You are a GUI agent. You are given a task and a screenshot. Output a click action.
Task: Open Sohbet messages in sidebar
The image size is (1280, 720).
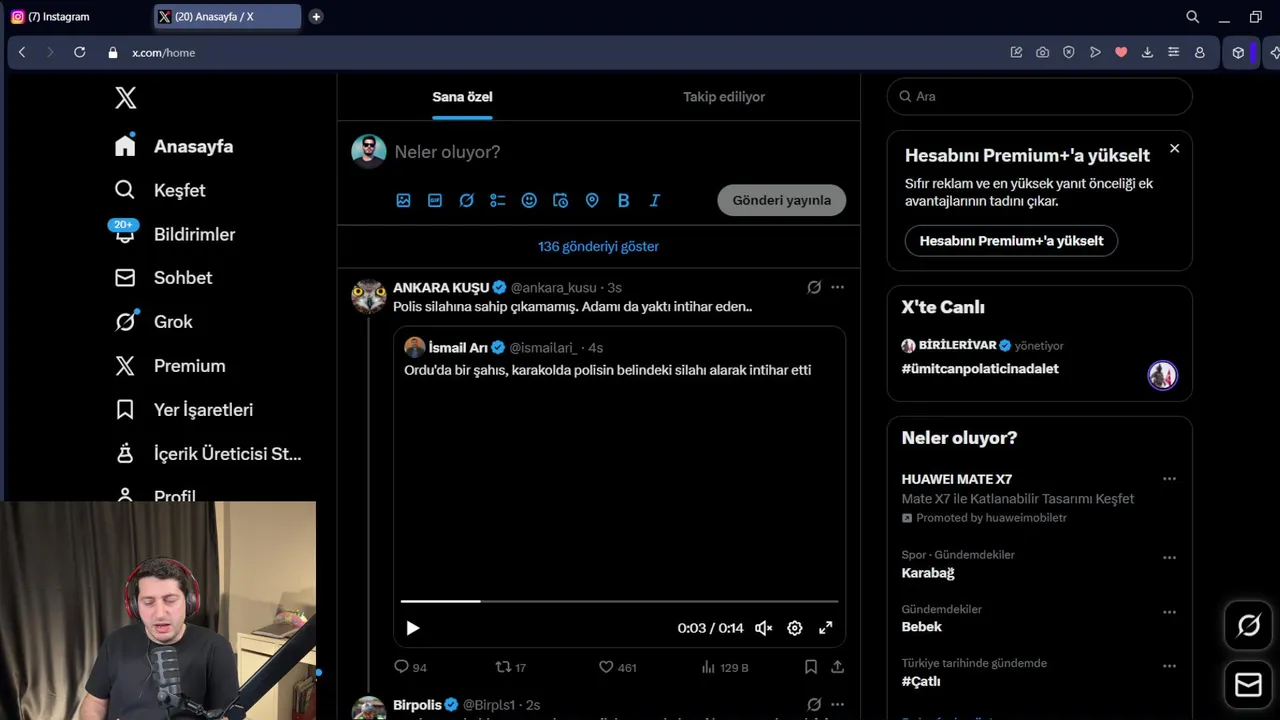(x=163, y=278)
